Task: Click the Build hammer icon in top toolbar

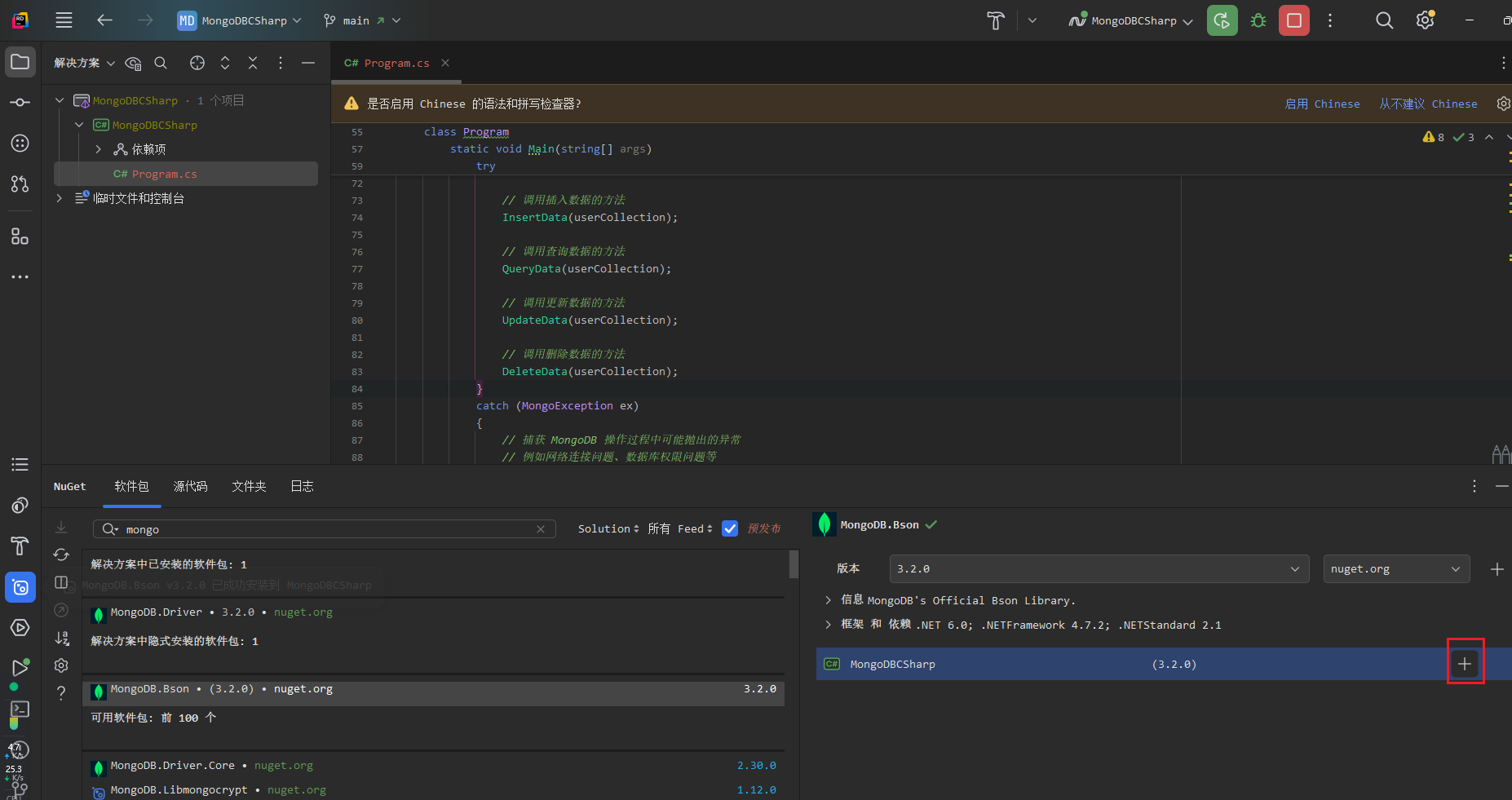Action: [x=996, y=20]
